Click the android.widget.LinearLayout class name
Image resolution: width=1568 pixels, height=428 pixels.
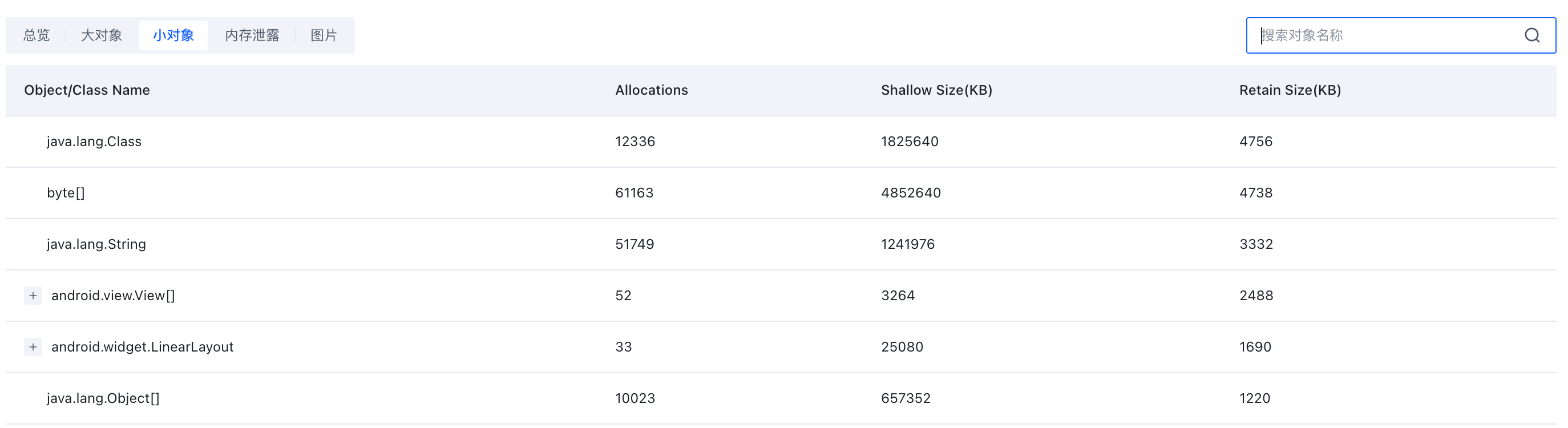coord(143,347)
